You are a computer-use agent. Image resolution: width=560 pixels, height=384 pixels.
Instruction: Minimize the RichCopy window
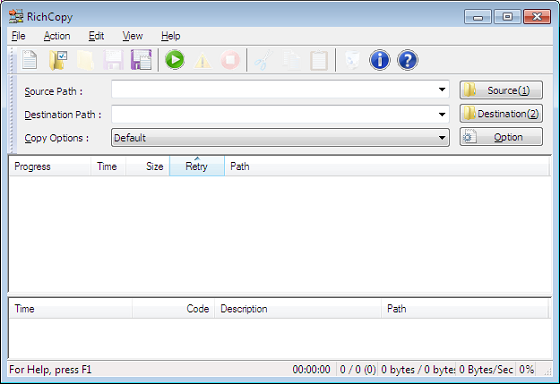(x=478, y=17)
